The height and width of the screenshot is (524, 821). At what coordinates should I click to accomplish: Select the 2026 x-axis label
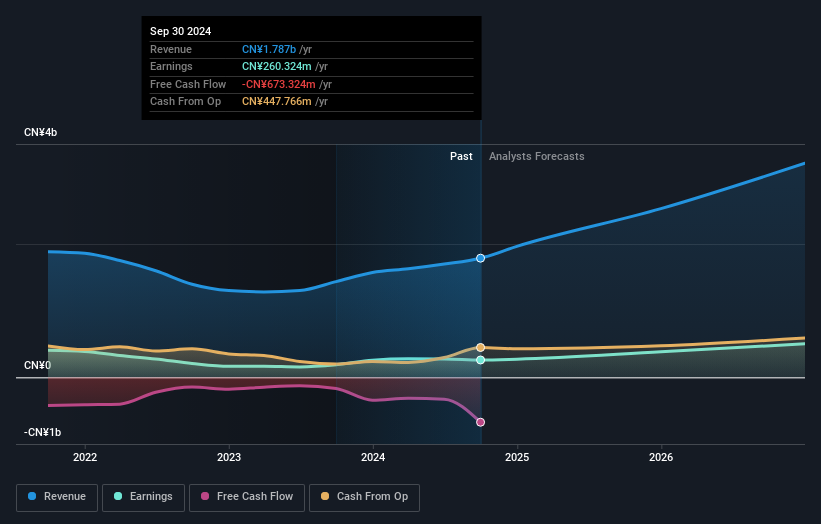[x=661, y=457]
